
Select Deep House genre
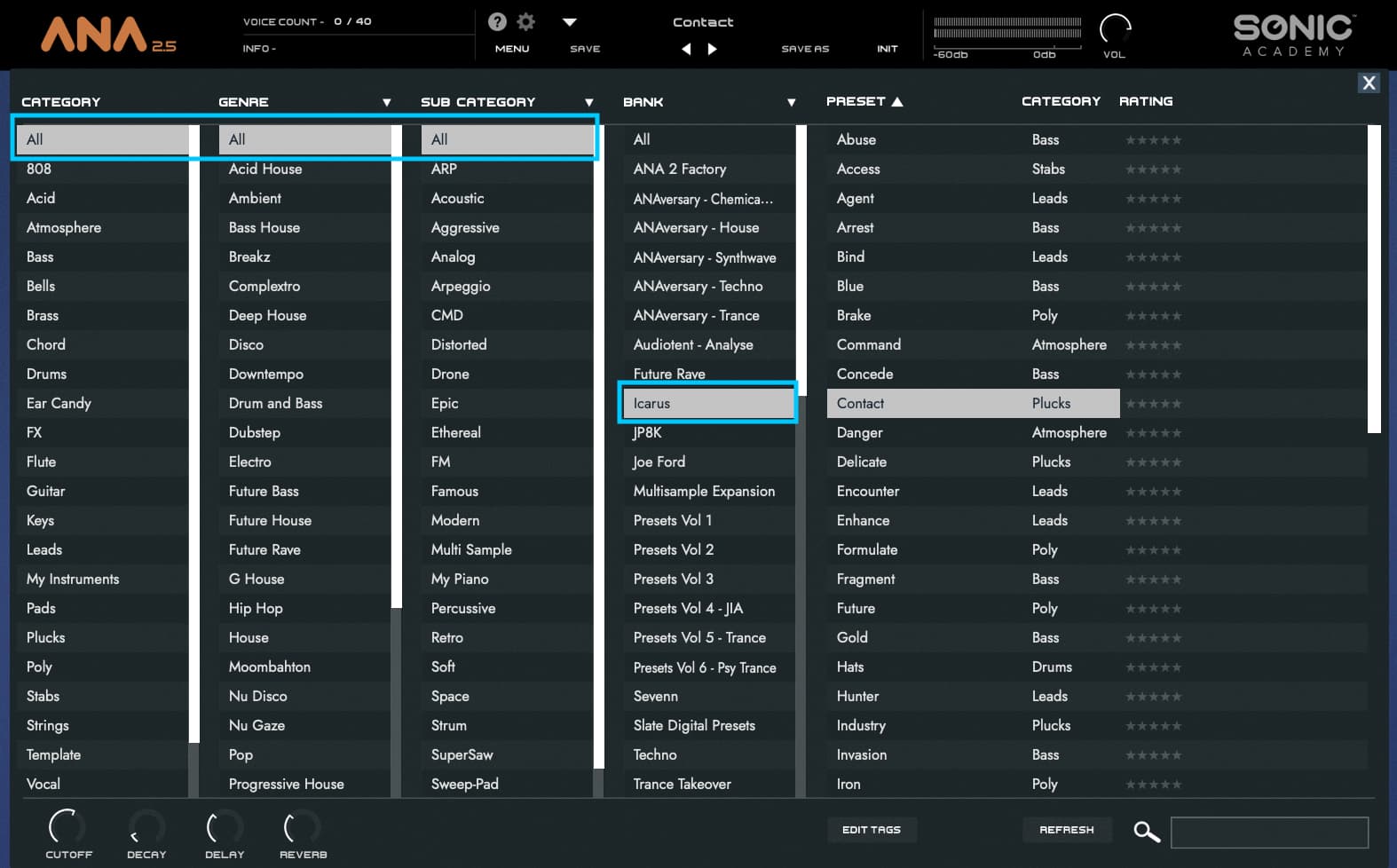(x=304, y=315)
